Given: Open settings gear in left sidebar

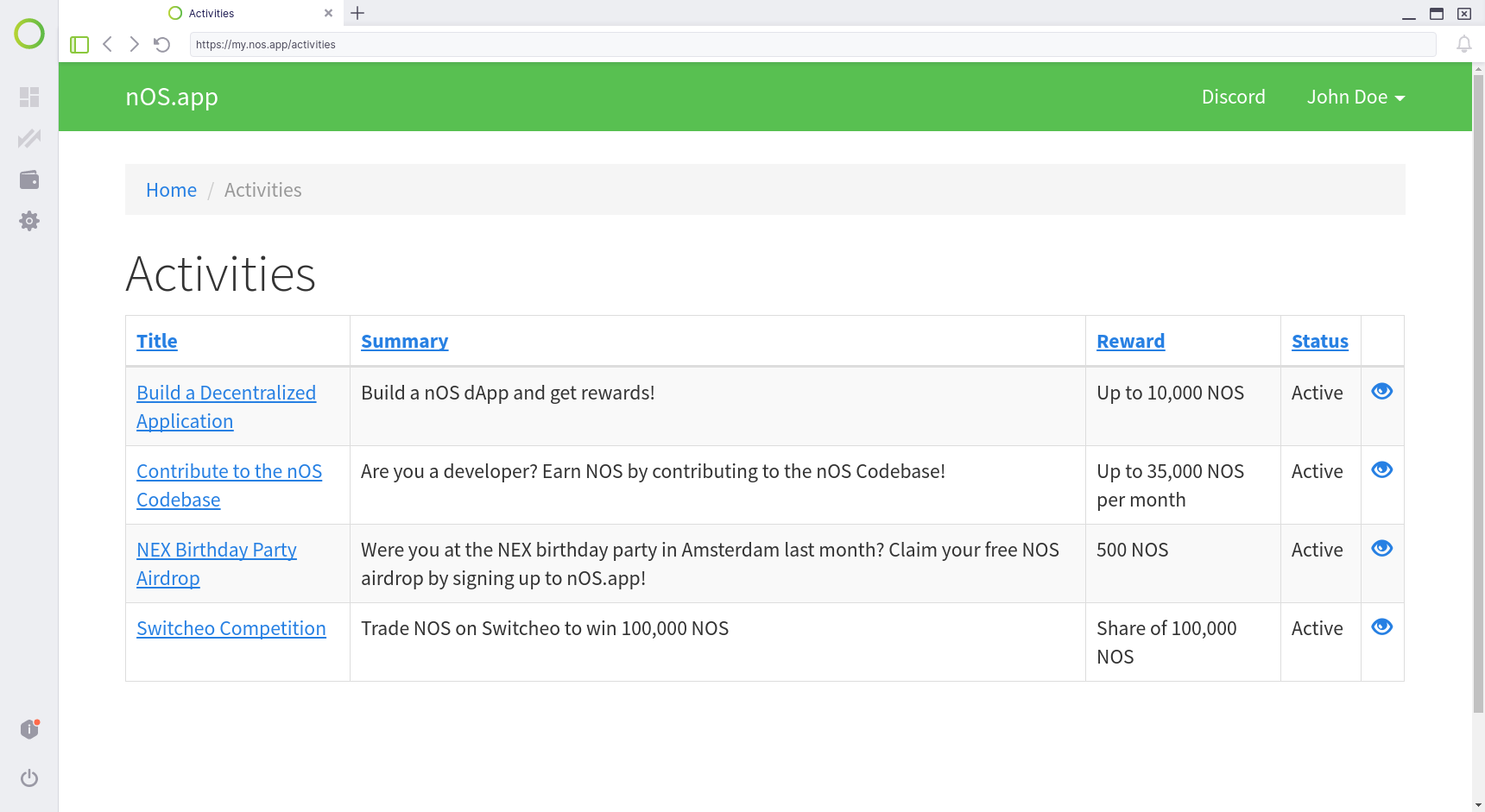Looking at the screenshot, I should point(29,221).
